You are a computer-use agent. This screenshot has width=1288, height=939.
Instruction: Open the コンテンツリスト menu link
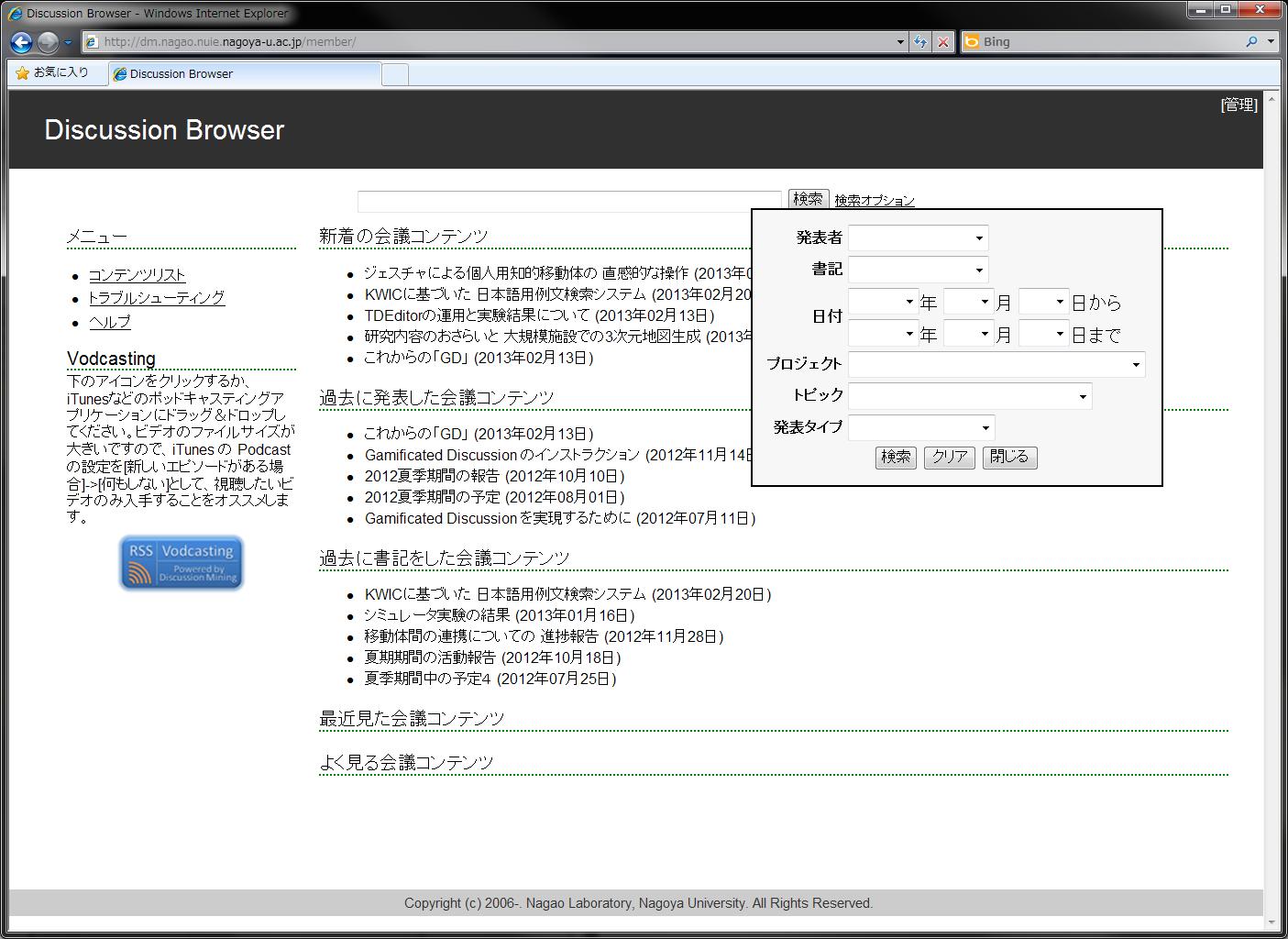(x=137, y=275)
